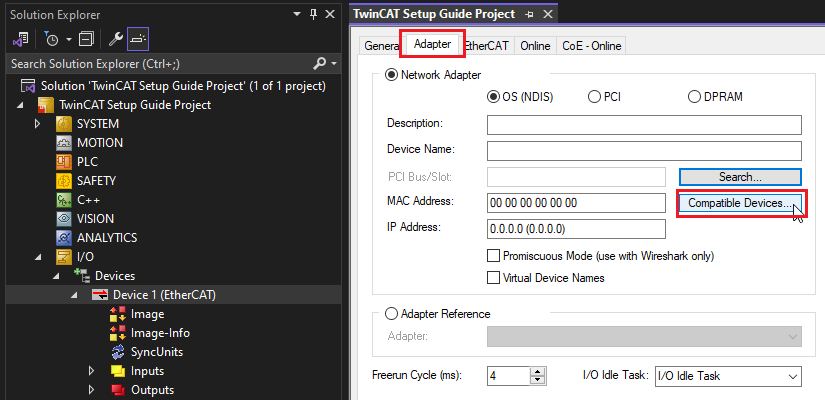This screenshot has height=400, width=825.
Task: Collapse the TwinCAT Setup Guide Project node
Action: click(20, 105)
